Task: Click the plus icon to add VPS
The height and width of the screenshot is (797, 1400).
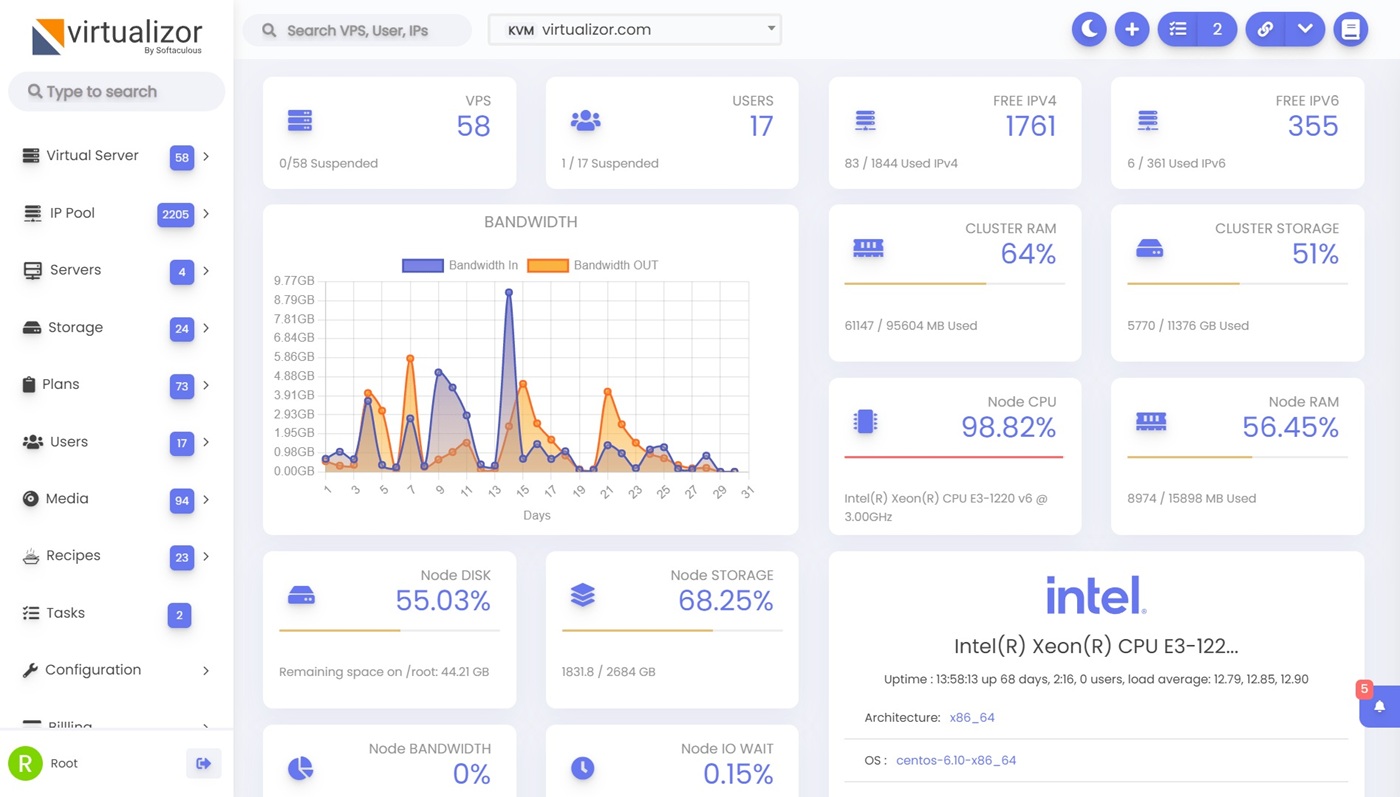Action: 1132,30
